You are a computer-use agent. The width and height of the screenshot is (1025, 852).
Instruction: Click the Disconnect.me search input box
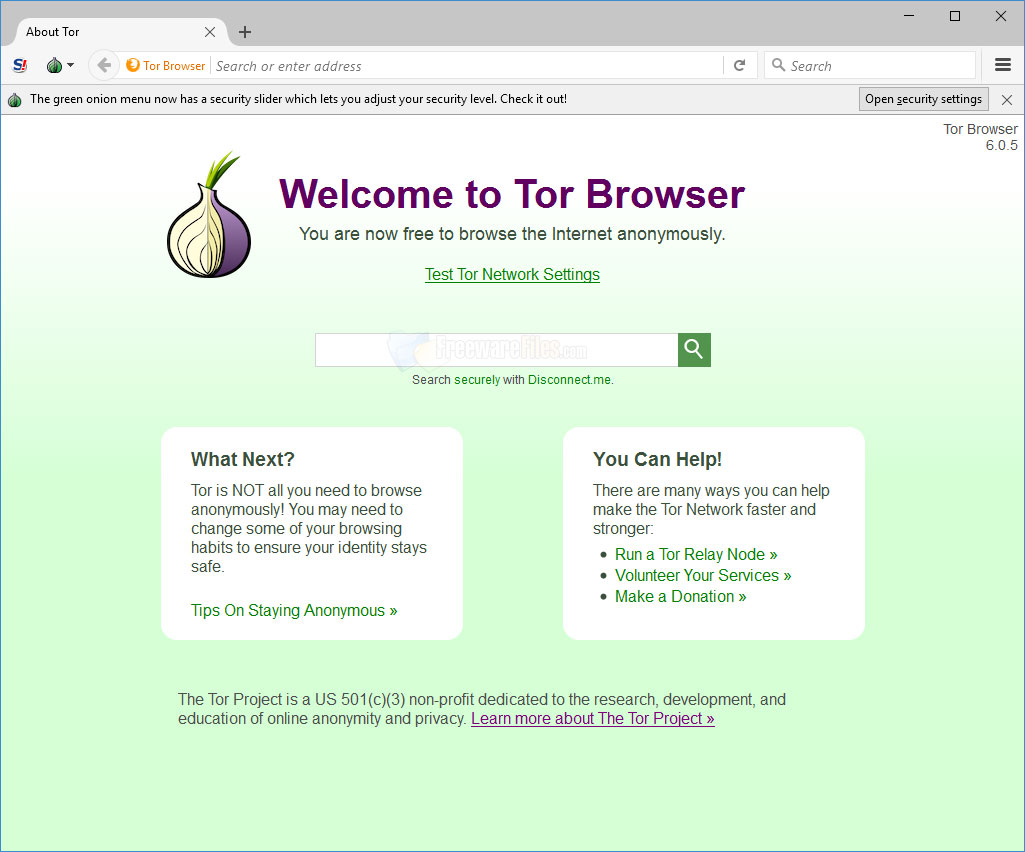[497, 350]
